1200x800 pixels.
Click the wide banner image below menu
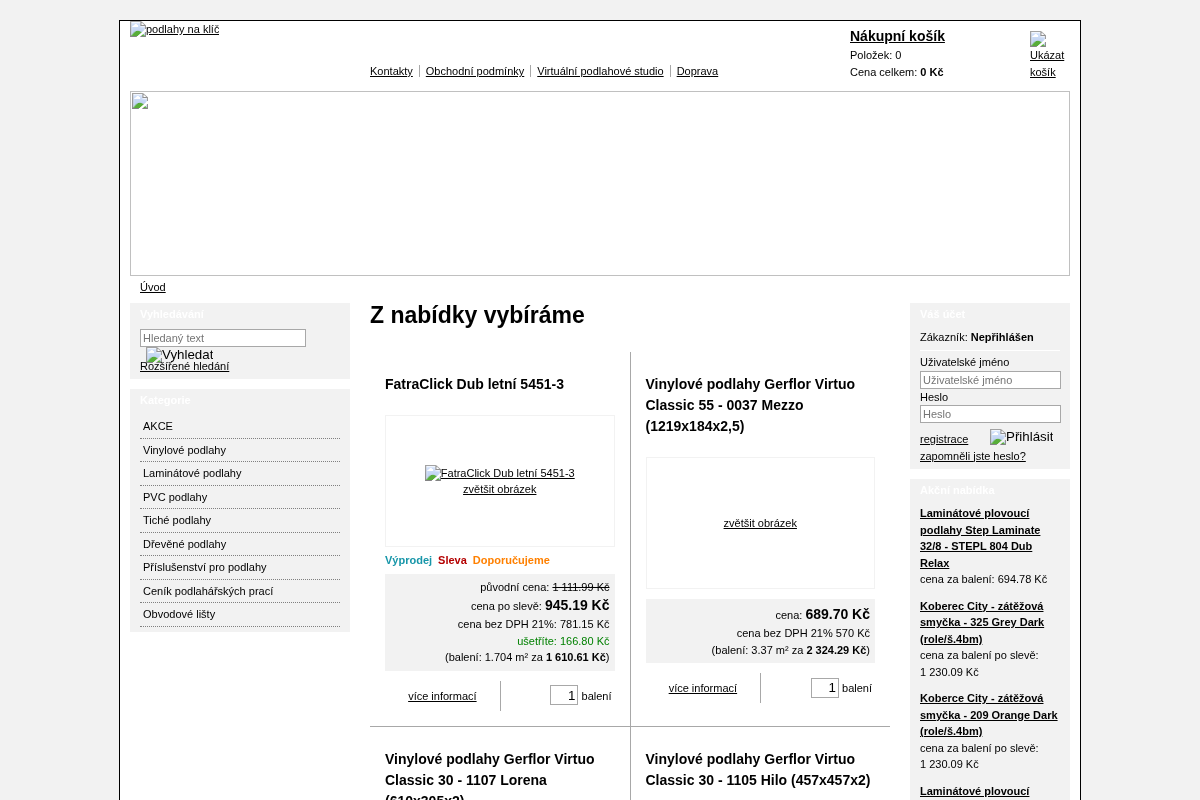click(600, 183)
